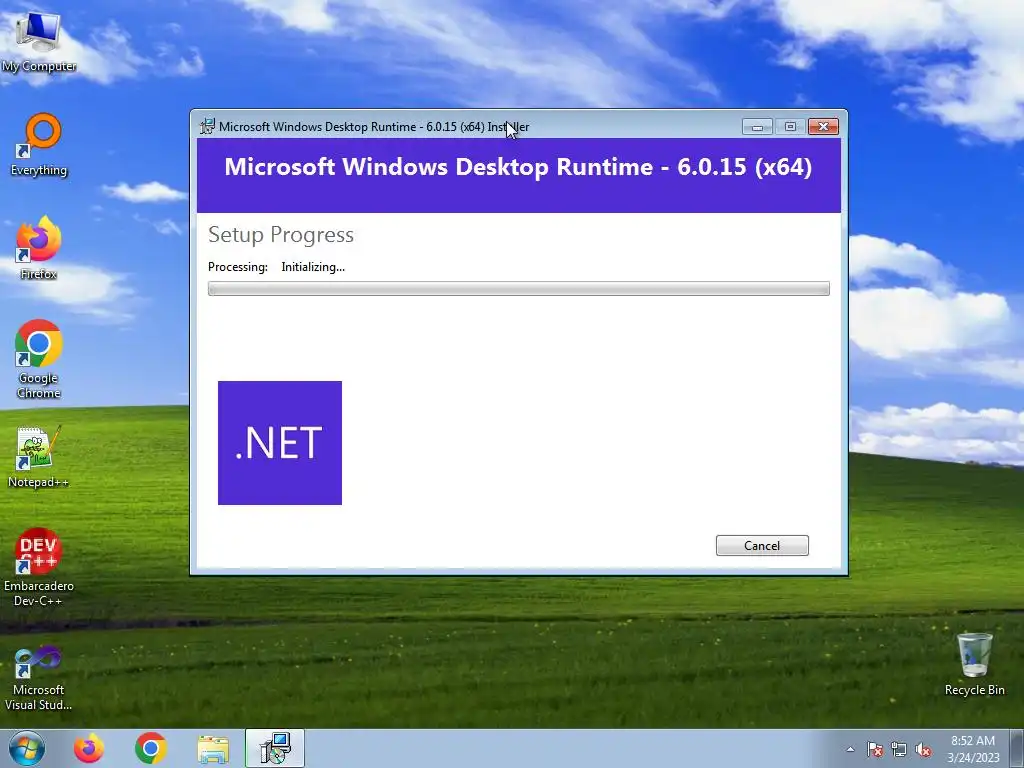
Task: Launch Google Chrome desktop shortcut
Action: coord(39,359)
